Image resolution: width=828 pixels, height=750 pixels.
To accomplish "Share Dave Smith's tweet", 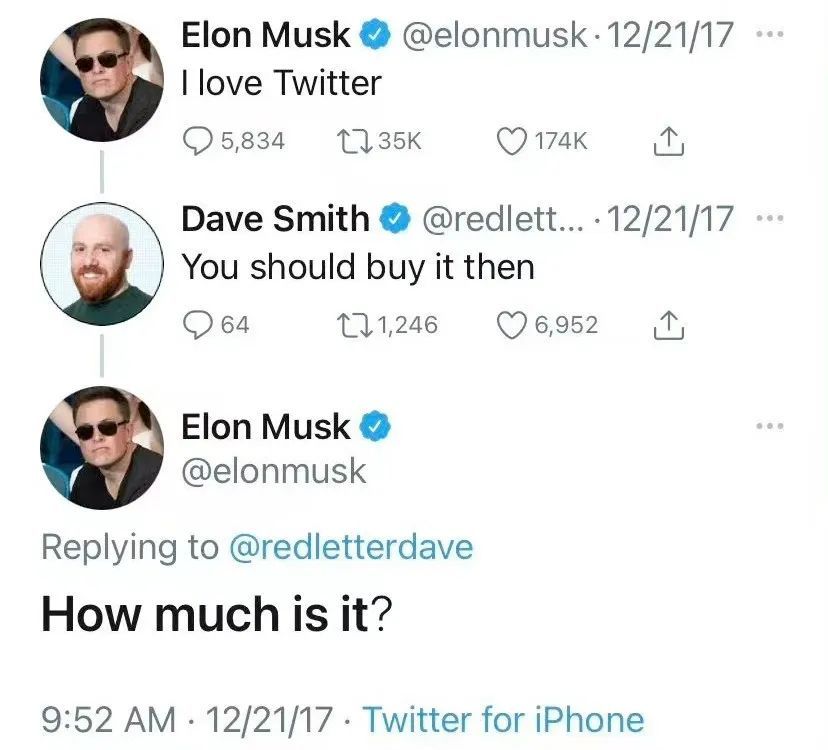I will (669, 324).
